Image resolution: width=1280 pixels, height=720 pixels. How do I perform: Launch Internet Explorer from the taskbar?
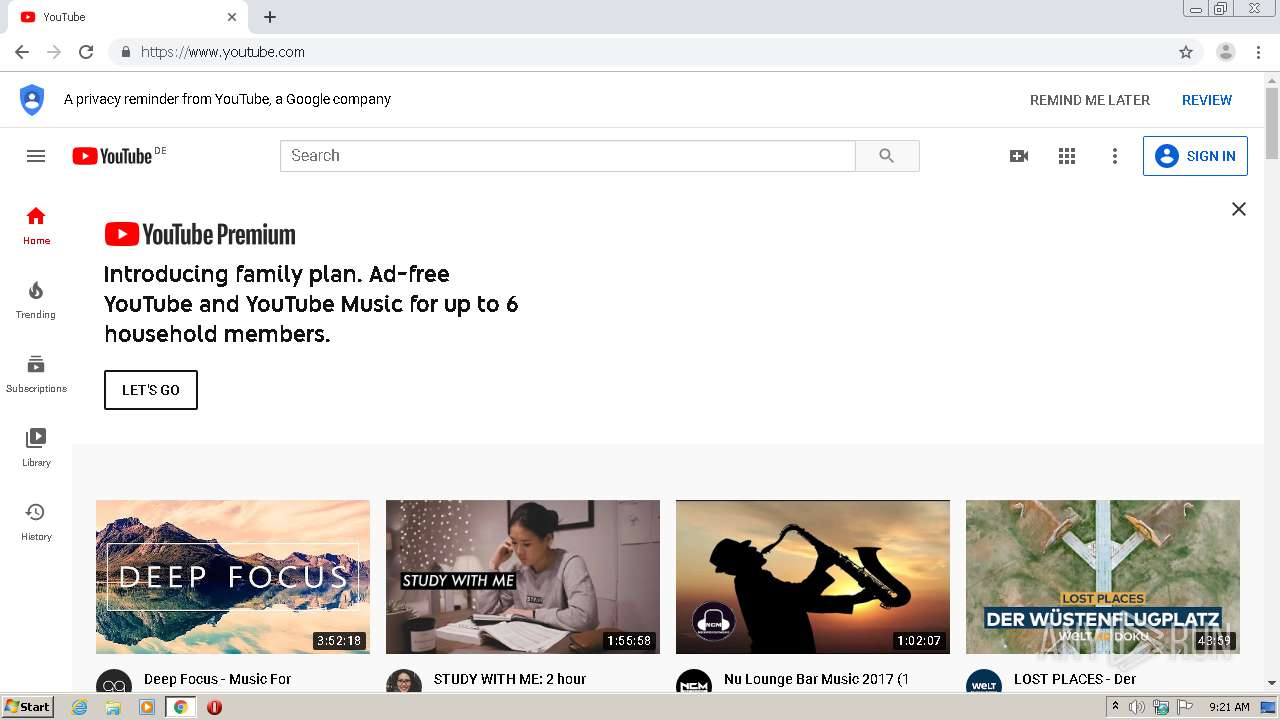80,707
